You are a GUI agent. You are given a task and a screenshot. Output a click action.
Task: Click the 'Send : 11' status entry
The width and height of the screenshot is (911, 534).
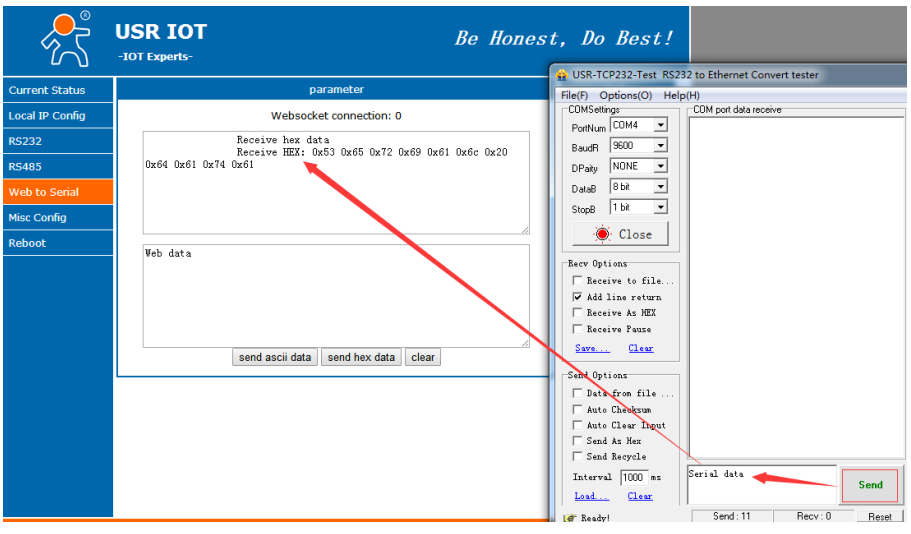click(x=731, y=516)
